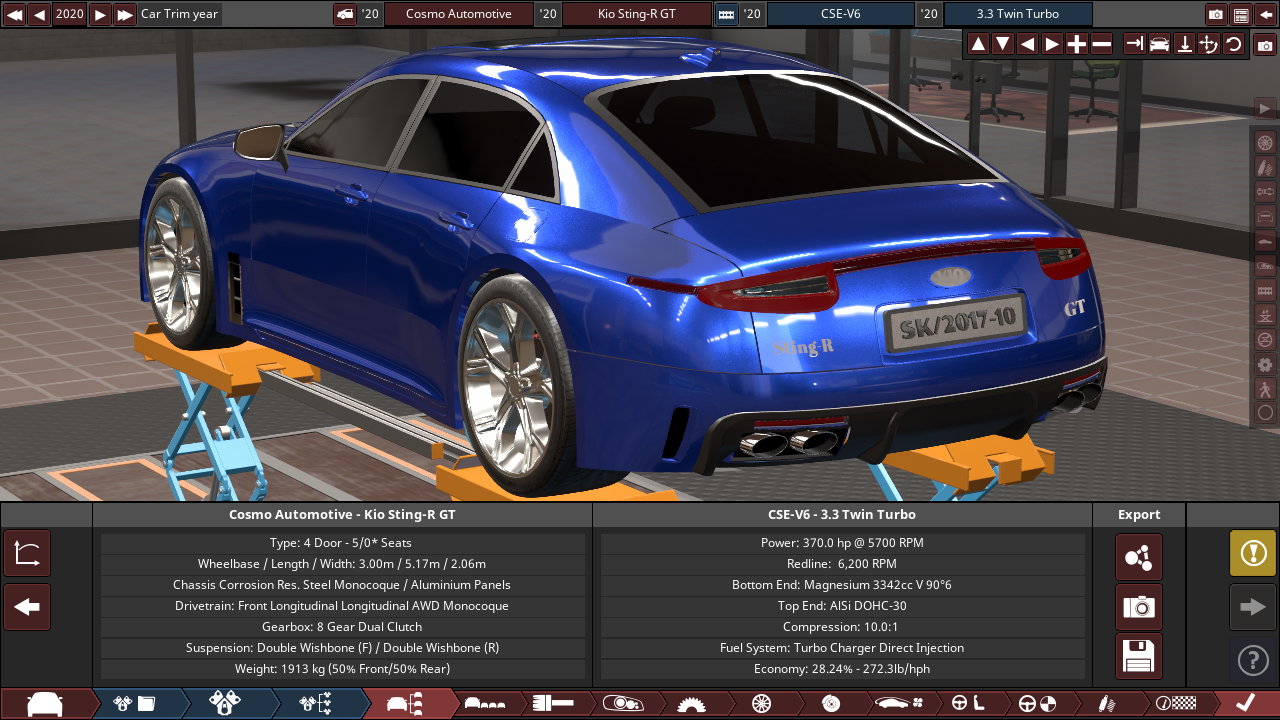
Task: Zoom out with the minus button
Action: click(1101, 44)
